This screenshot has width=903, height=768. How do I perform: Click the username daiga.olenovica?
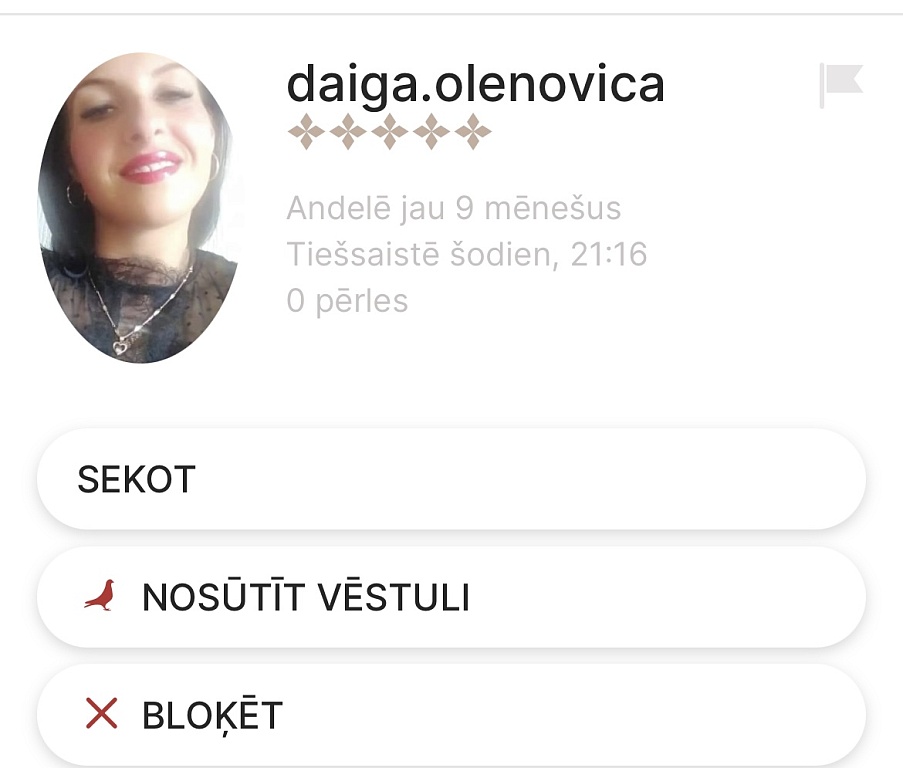(x=476, y=84)
